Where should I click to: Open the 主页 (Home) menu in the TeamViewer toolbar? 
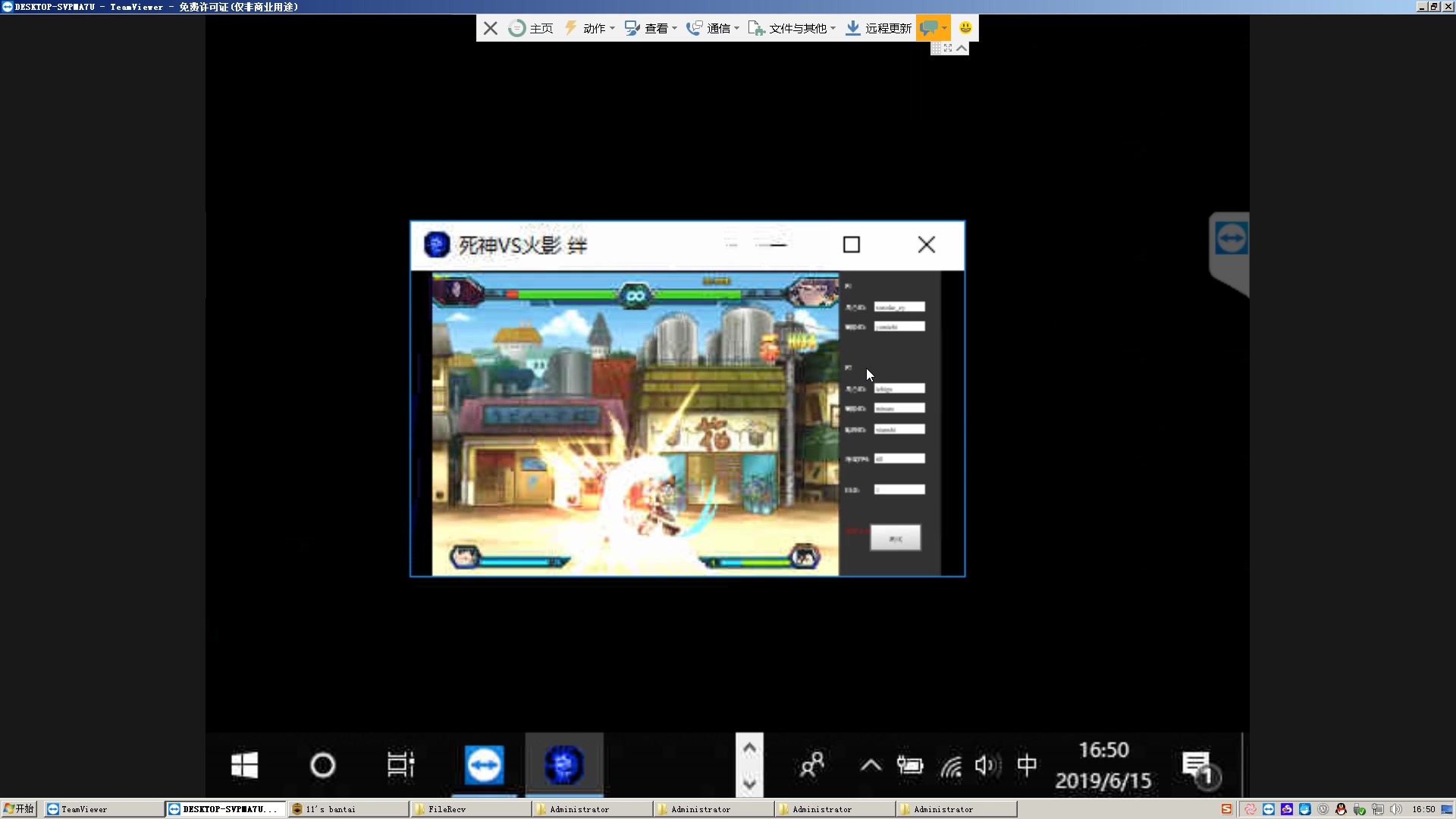(531, 28)
